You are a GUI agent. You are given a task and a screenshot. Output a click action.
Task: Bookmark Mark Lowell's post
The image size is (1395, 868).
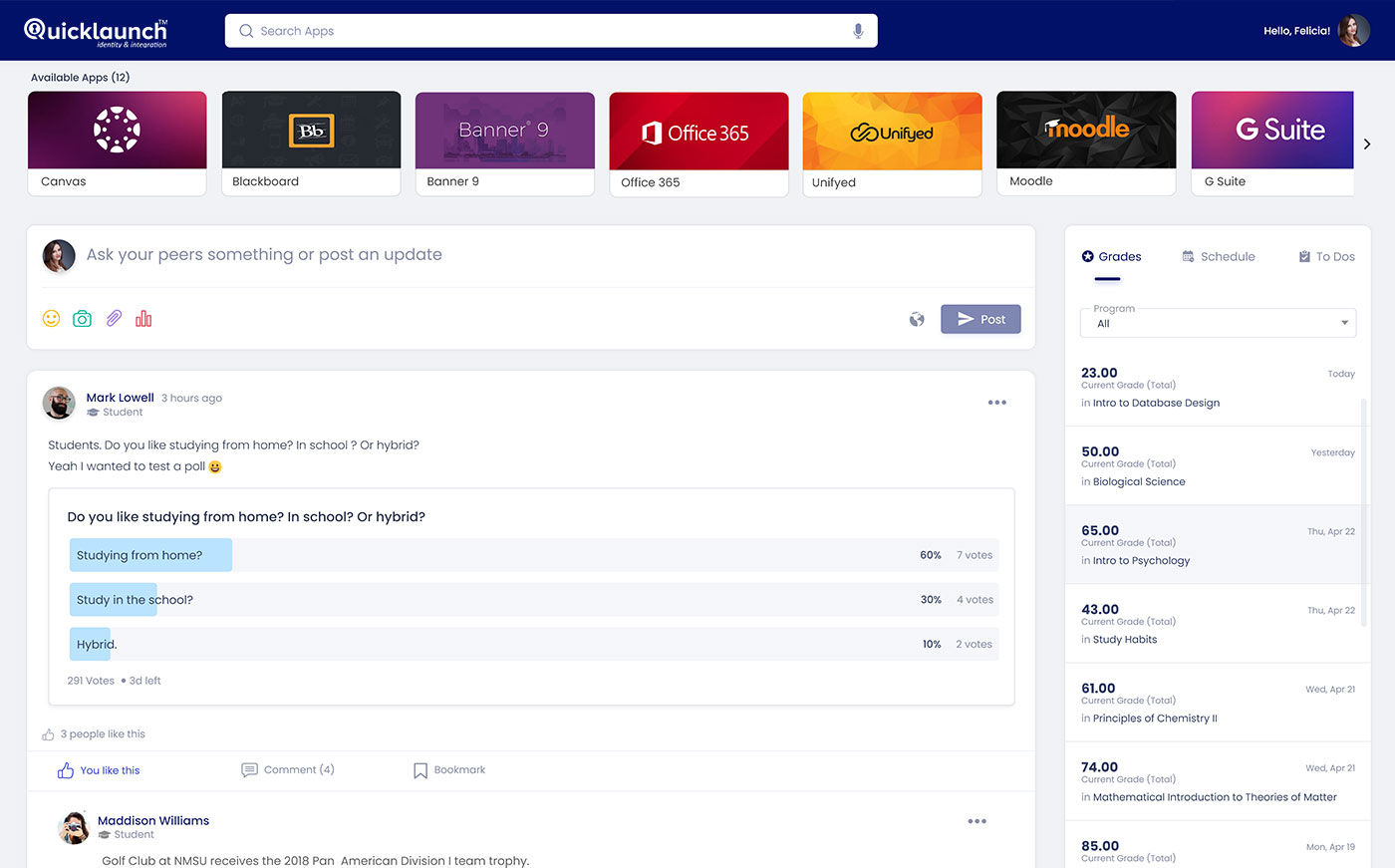coord(449,770)
